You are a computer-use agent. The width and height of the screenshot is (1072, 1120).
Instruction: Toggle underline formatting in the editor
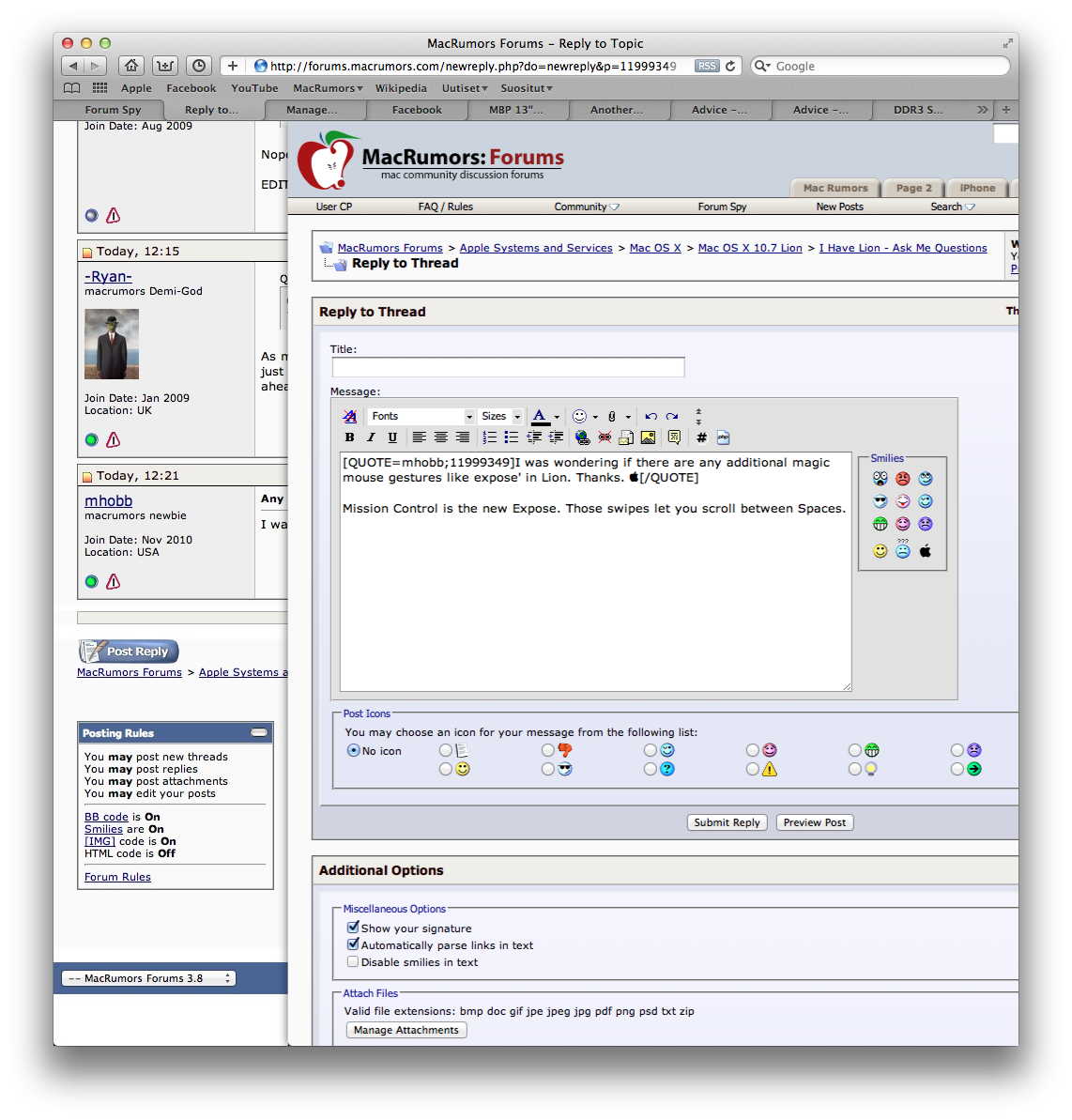[x=392, y=437]
